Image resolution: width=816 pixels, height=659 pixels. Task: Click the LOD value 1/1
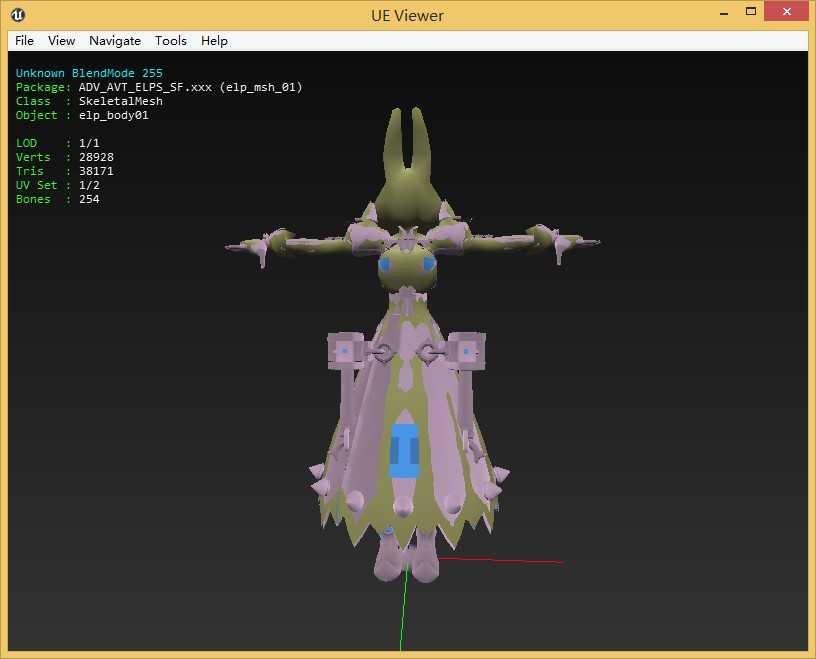point(89,143)
